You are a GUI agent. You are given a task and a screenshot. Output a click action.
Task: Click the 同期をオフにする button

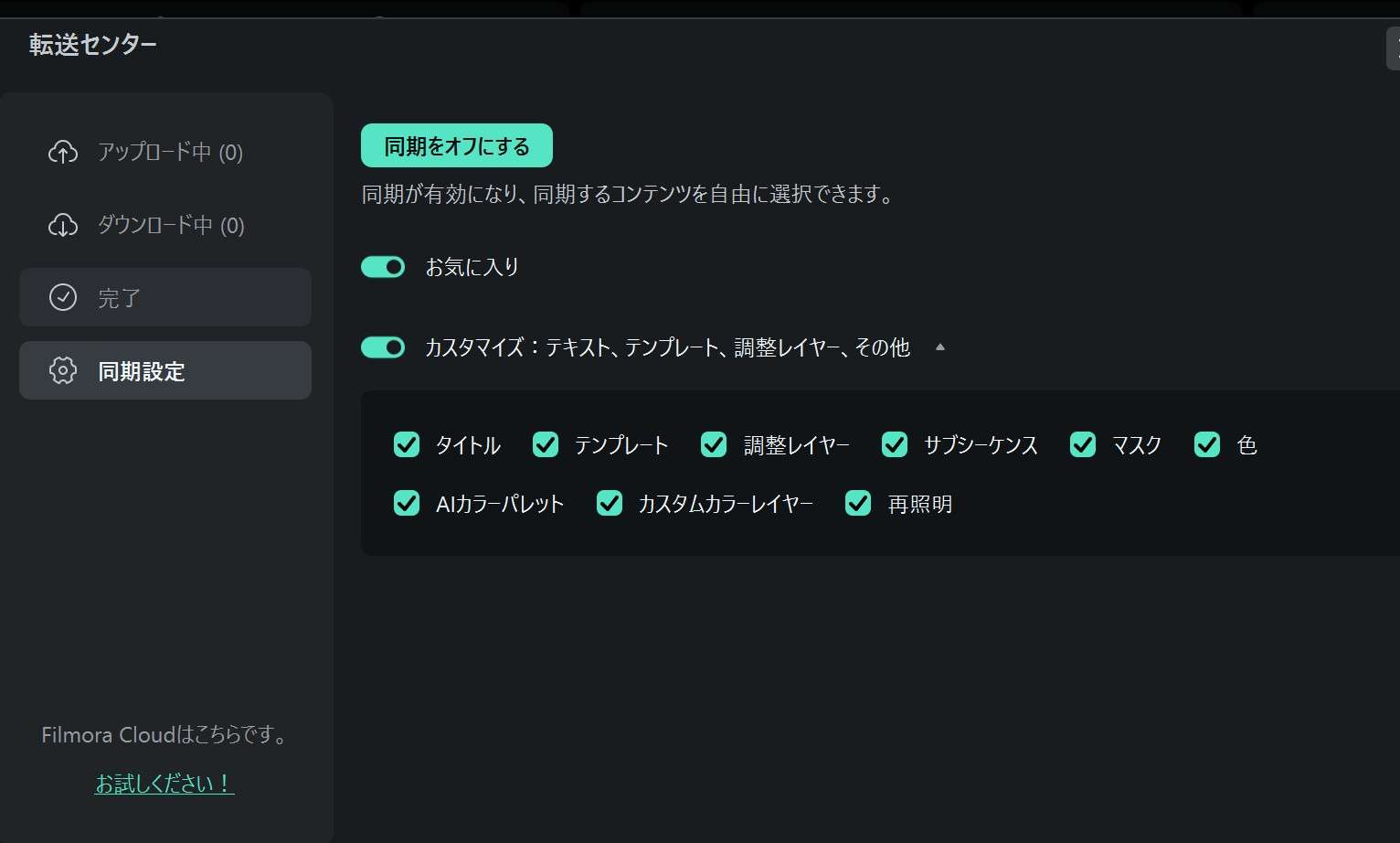tap(457, 145)
